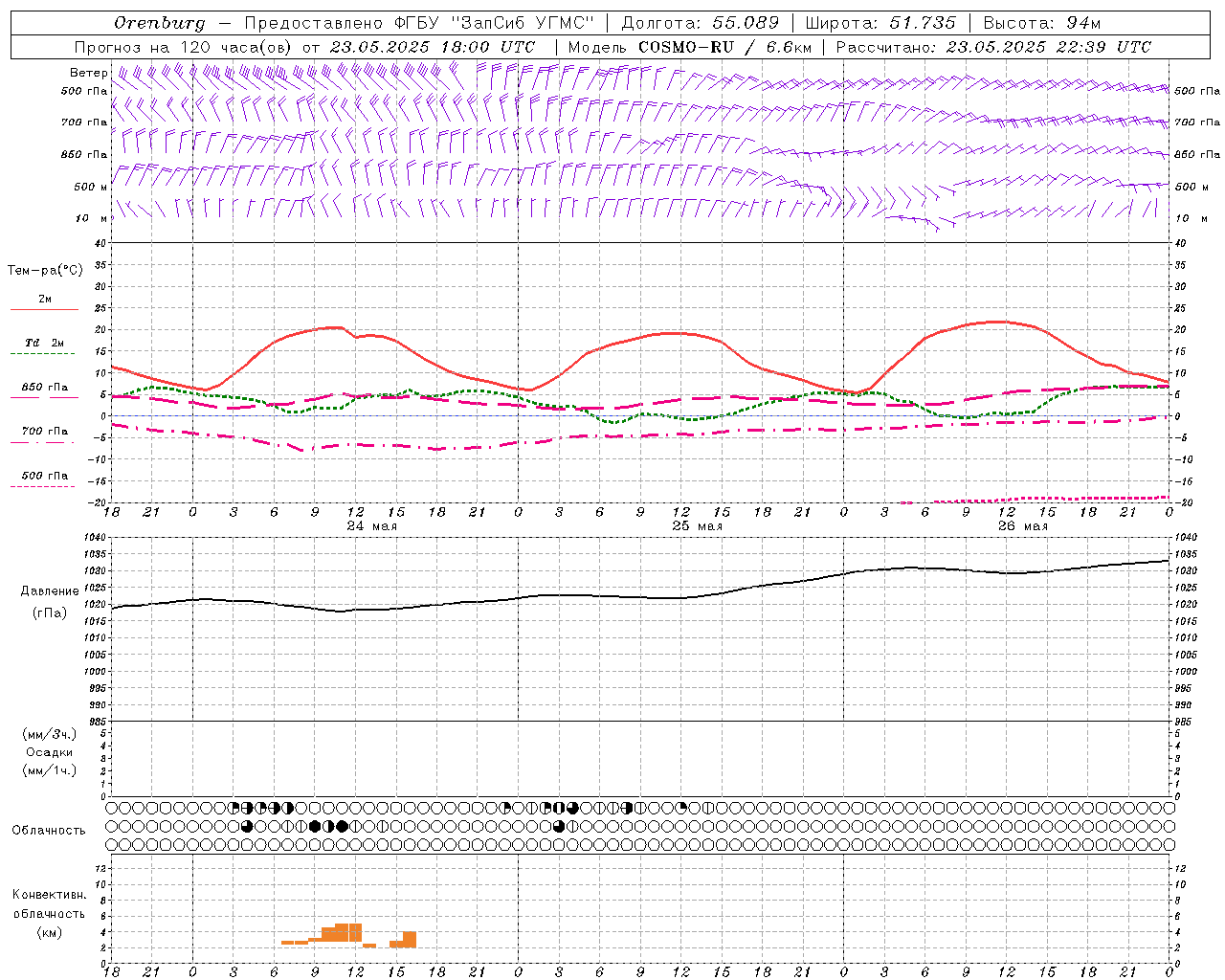Click the "Модель COSMO-RU / 6.6км" text
Screen dimensions: 1225x980
[x=690, y=47]
